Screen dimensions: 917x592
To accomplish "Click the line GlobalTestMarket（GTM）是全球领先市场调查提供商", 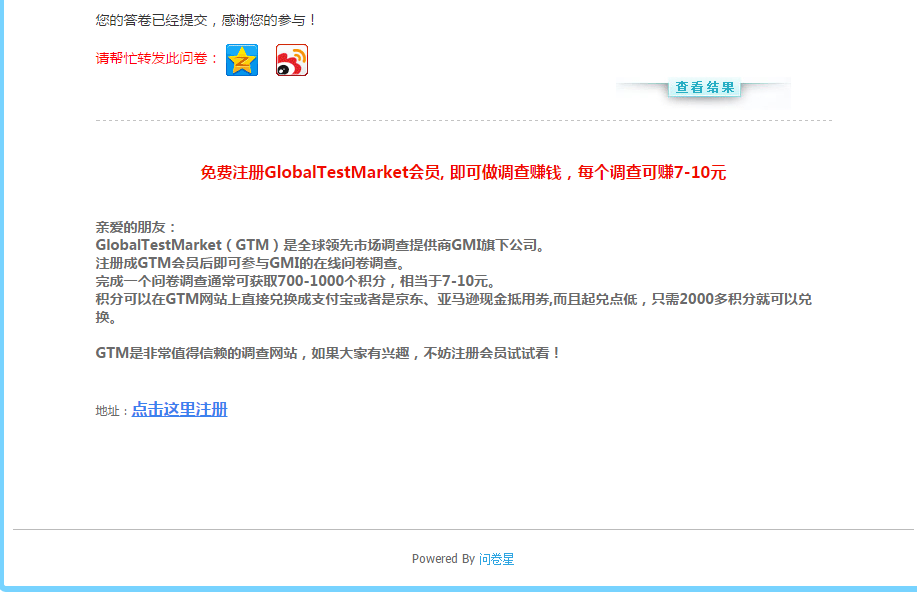I will 320,245.
